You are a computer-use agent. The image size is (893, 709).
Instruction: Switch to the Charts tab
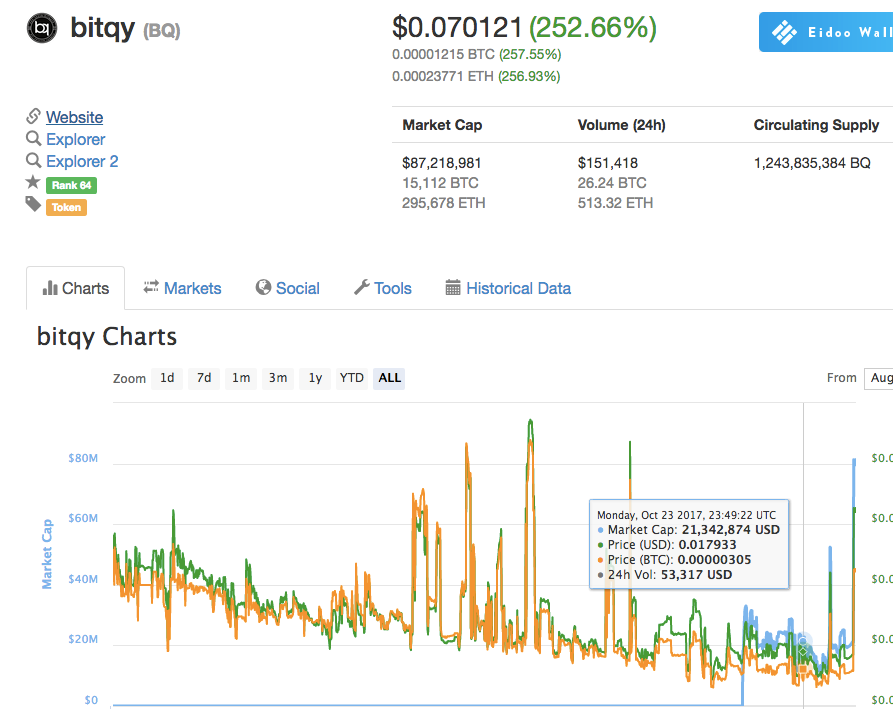pos(75,288)
